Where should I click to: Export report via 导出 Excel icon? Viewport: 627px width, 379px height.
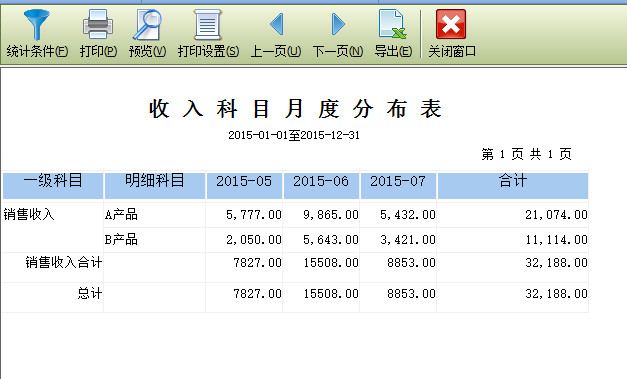coord(393,25)
